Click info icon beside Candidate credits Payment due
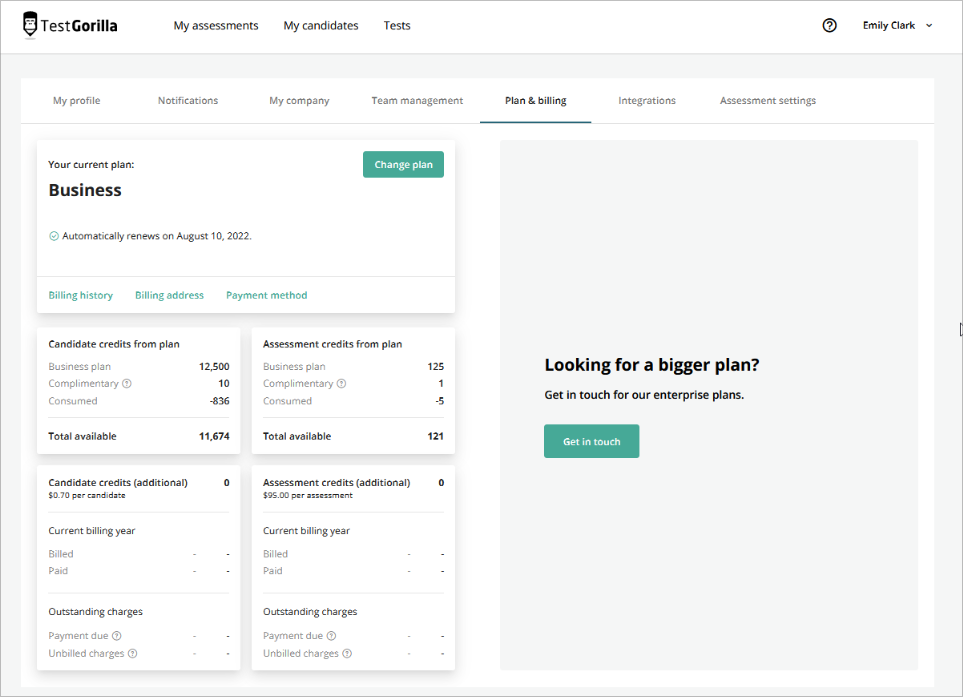 point(117,636)
